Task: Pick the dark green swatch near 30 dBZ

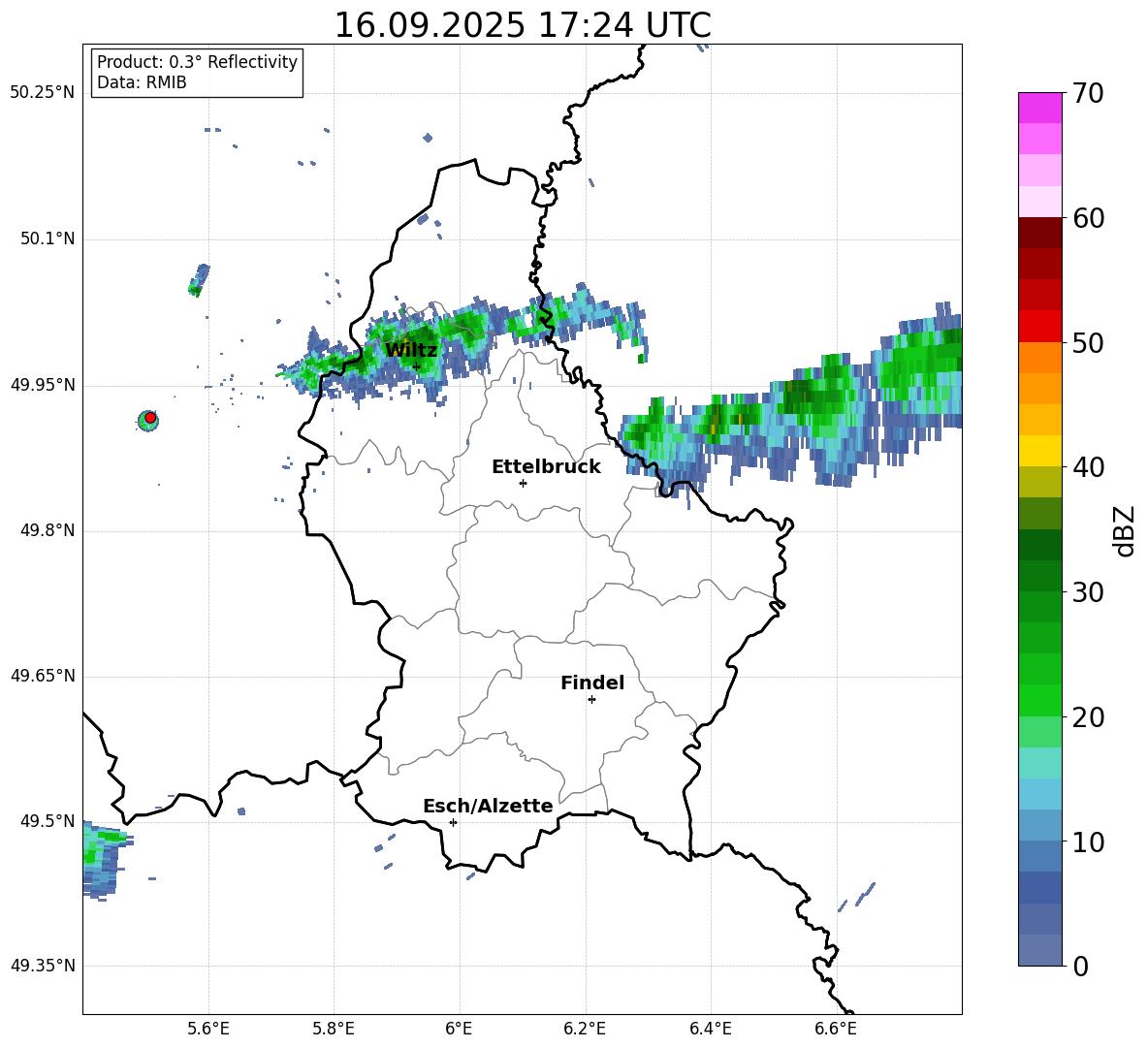Action: (x=1039, y=576)
